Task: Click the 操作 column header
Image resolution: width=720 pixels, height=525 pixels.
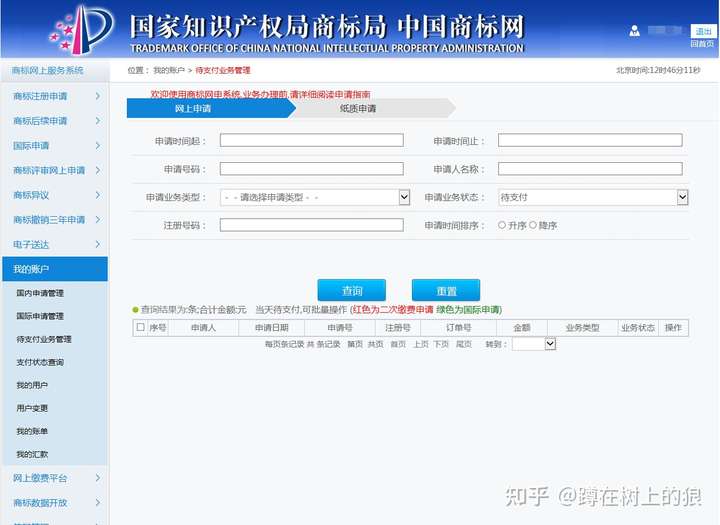Action: (673, 328)
